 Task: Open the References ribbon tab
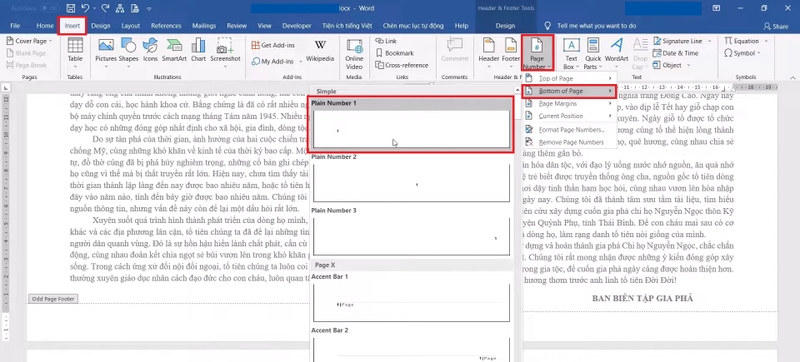coord(166,26)
